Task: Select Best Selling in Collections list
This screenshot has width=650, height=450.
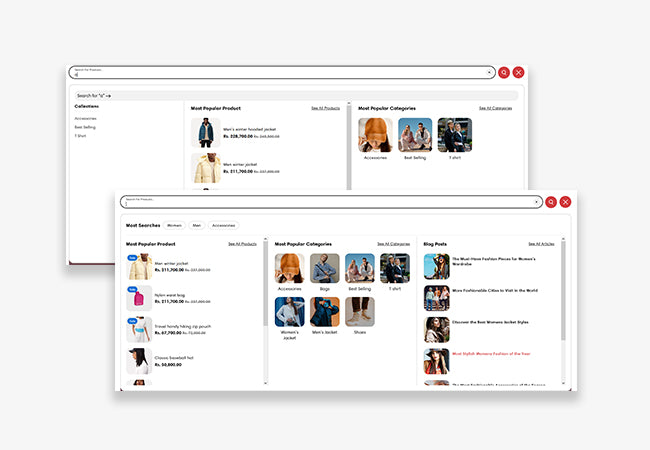Action: pos(85,127)
